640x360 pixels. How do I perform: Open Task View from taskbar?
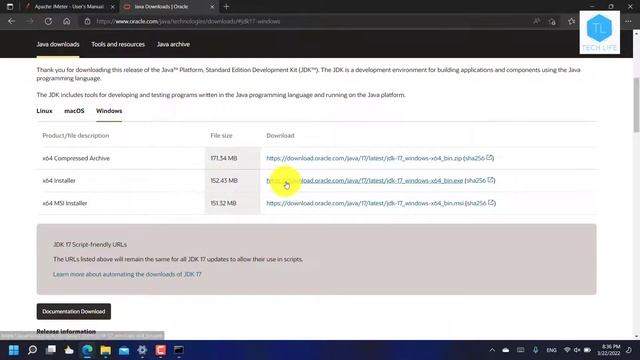coord(51,350)
